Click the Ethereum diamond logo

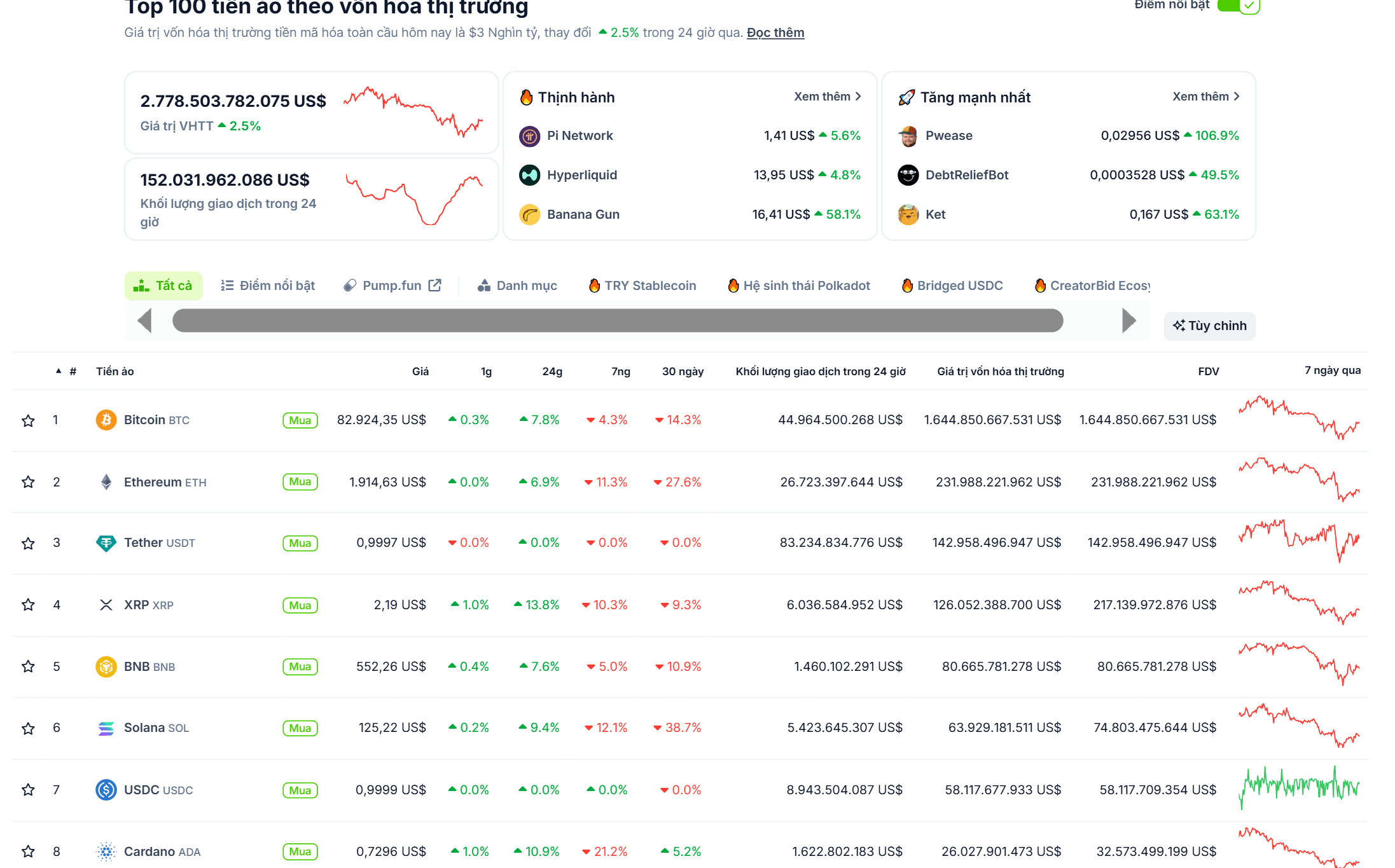point(106,482)
